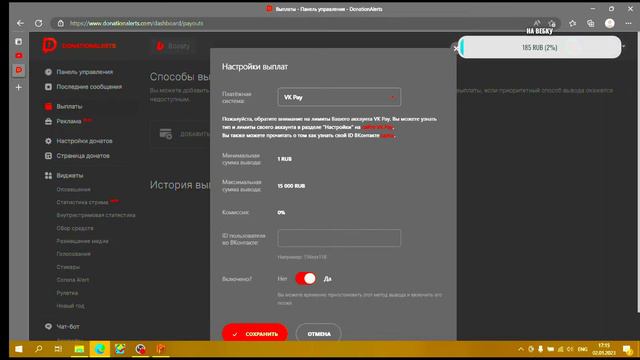Image resolution: width=640 pixels, height=360 pixels.
Task: Open a new tab with the plus icon
Action: pyautogui.click(x=19, y=87)
